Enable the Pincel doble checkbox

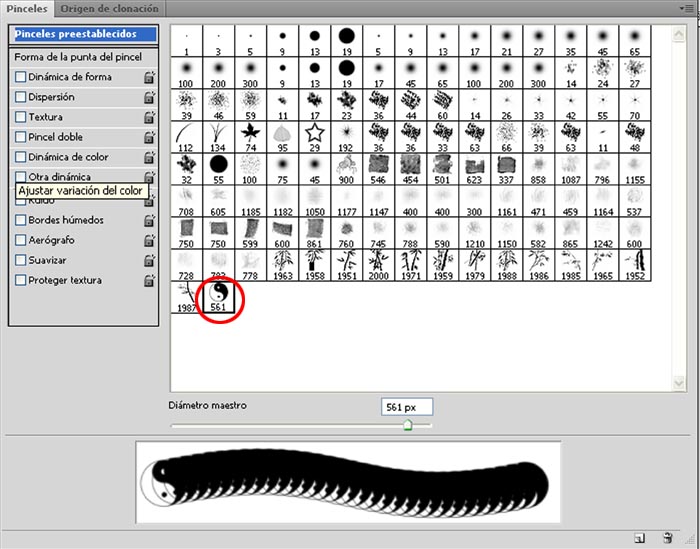point(21,137)
